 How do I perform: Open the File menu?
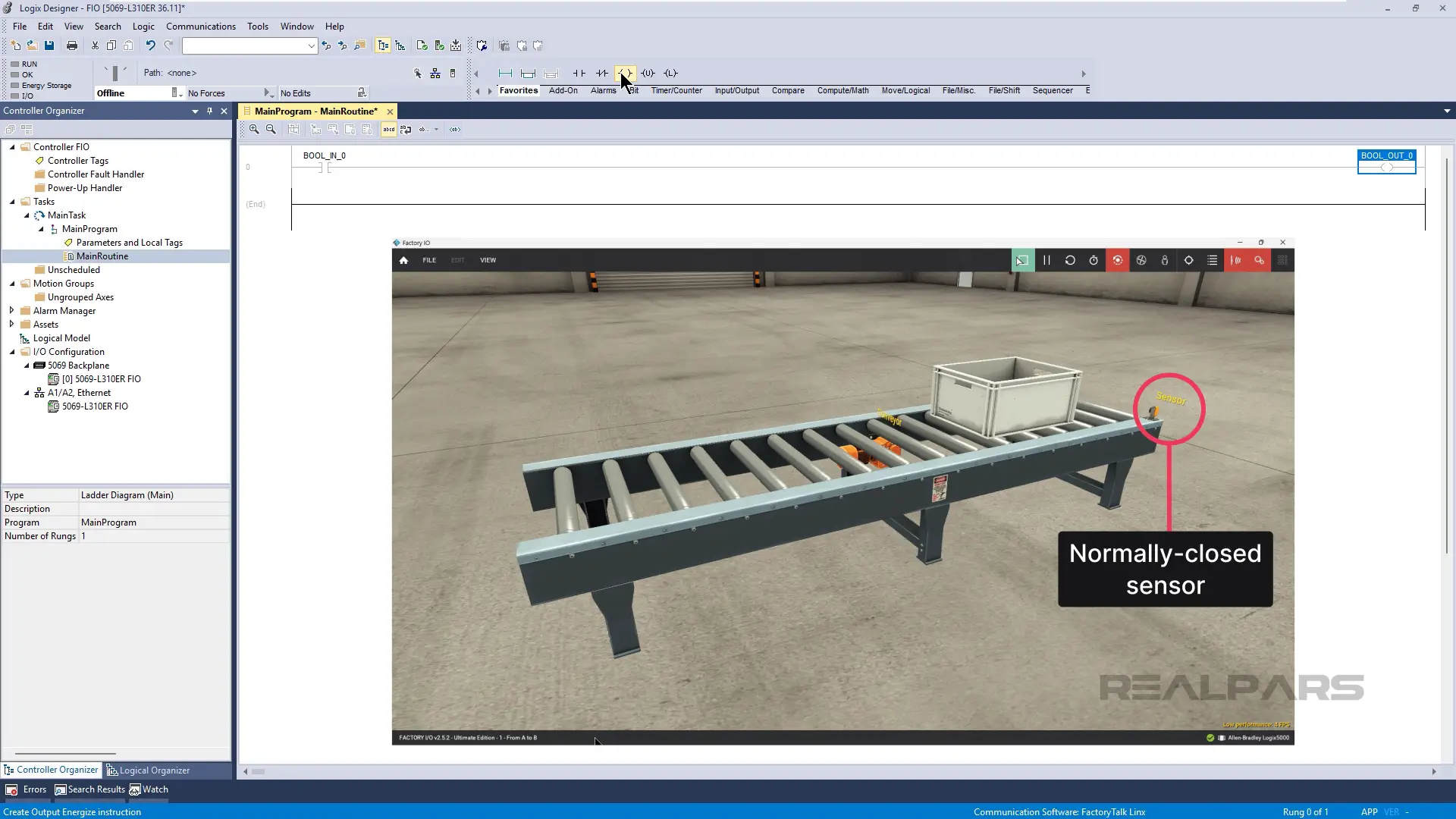(20, 26)
